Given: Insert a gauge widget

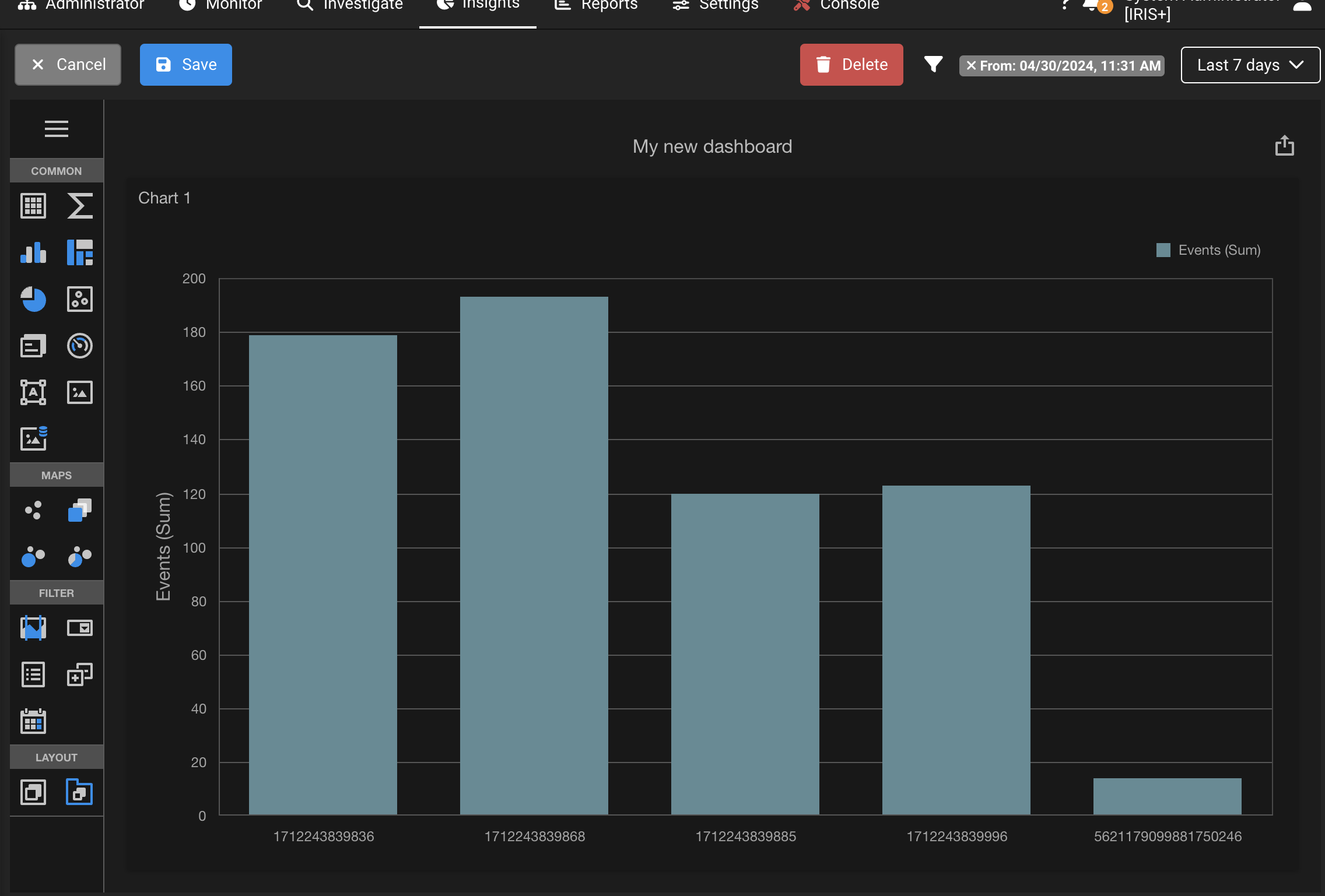Looking at the screenshot, I should pyautogui.click(x=80, y=345).
